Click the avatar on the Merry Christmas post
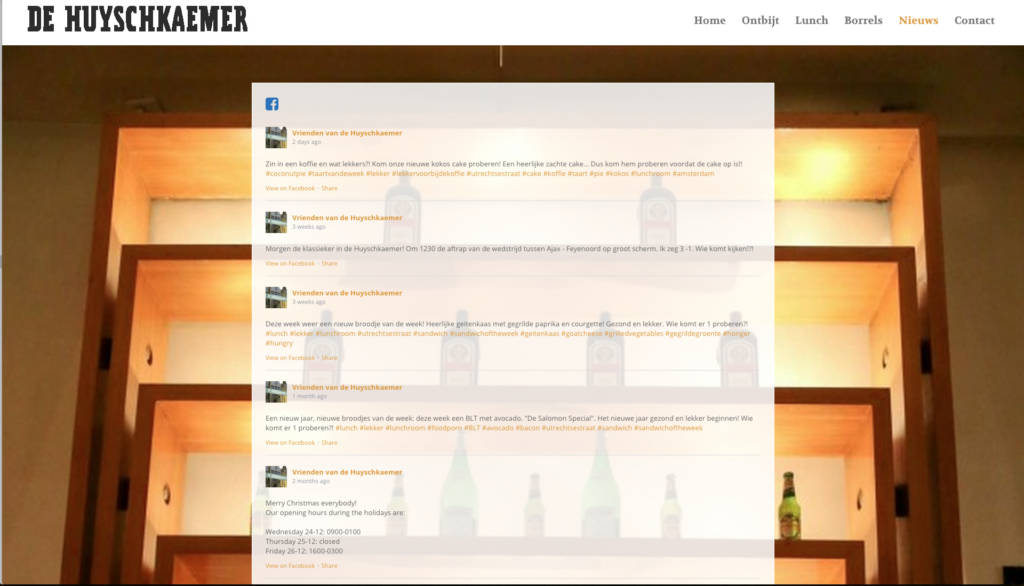Image resolution: width=1024 pixels, height=586 pixels. click(x=276, y=476)
